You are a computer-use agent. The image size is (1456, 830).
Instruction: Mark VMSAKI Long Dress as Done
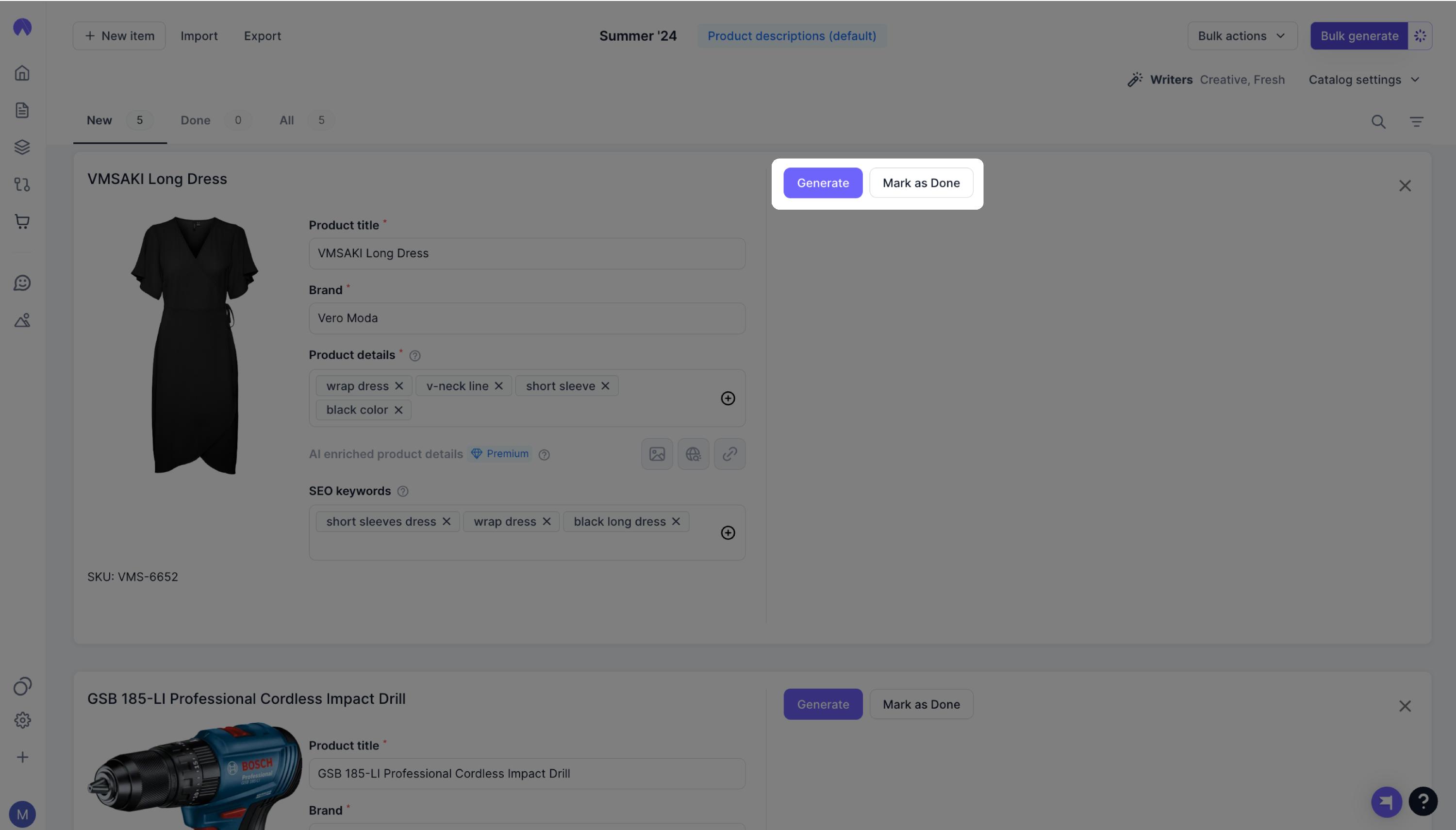point(921,183)
